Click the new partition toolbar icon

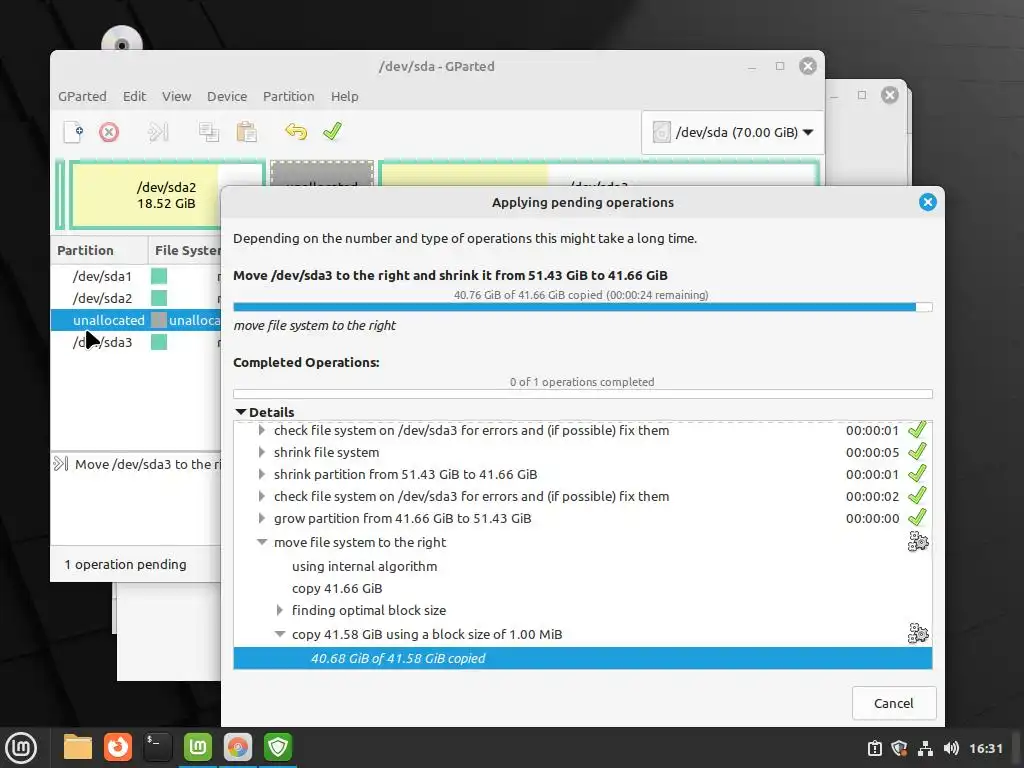pyautogui.click(x=73, y=131)
